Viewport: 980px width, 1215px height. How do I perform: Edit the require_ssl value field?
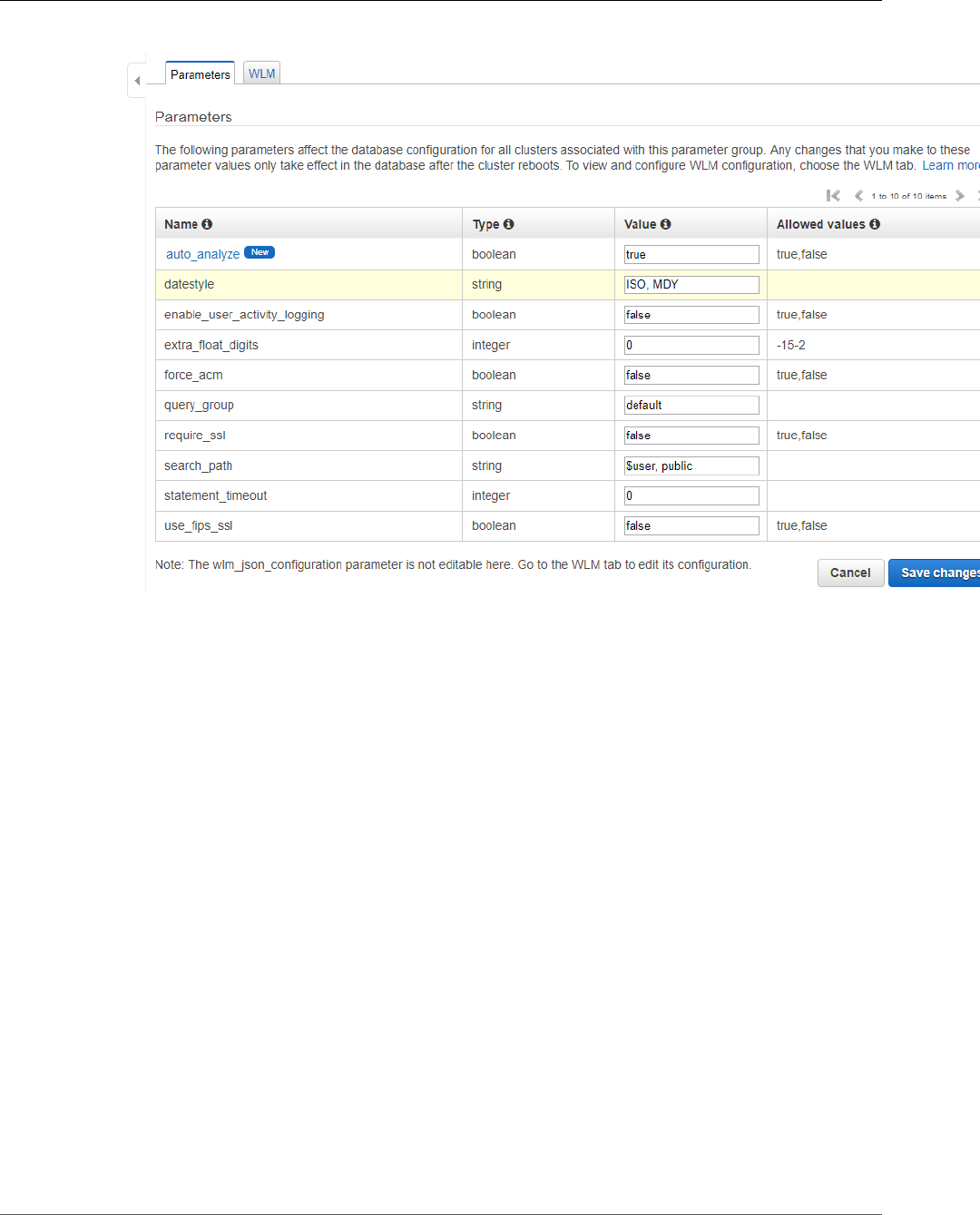pyautogui.click(x=691, y=436)
